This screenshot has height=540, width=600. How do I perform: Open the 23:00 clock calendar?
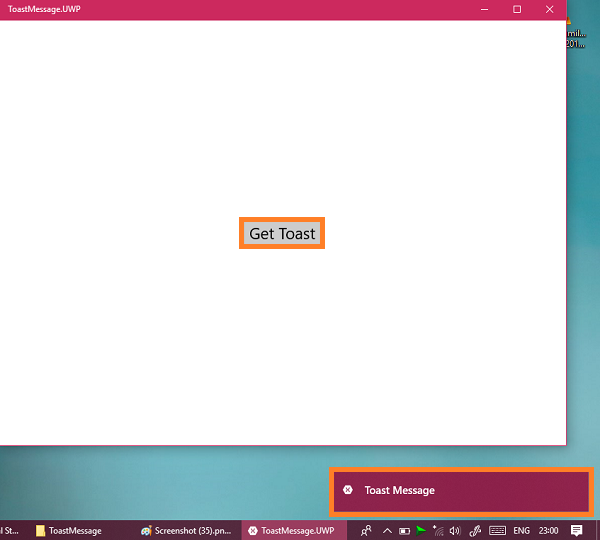coord(548,530)
